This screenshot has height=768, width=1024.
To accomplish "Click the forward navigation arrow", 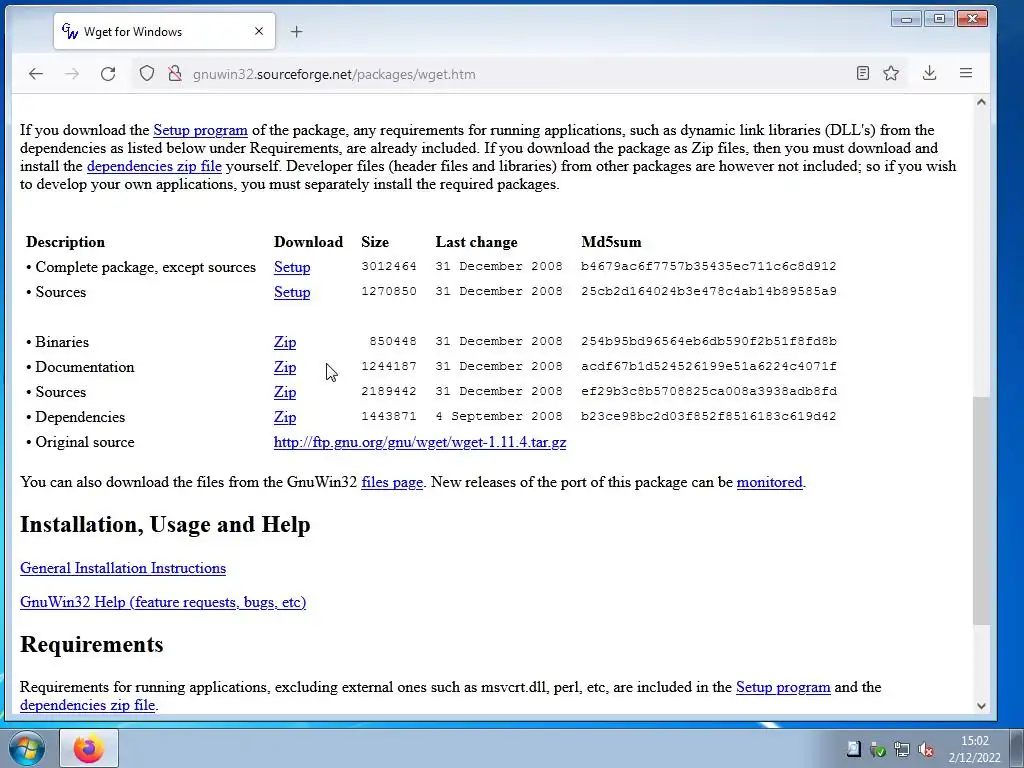I will click(72, 74).
